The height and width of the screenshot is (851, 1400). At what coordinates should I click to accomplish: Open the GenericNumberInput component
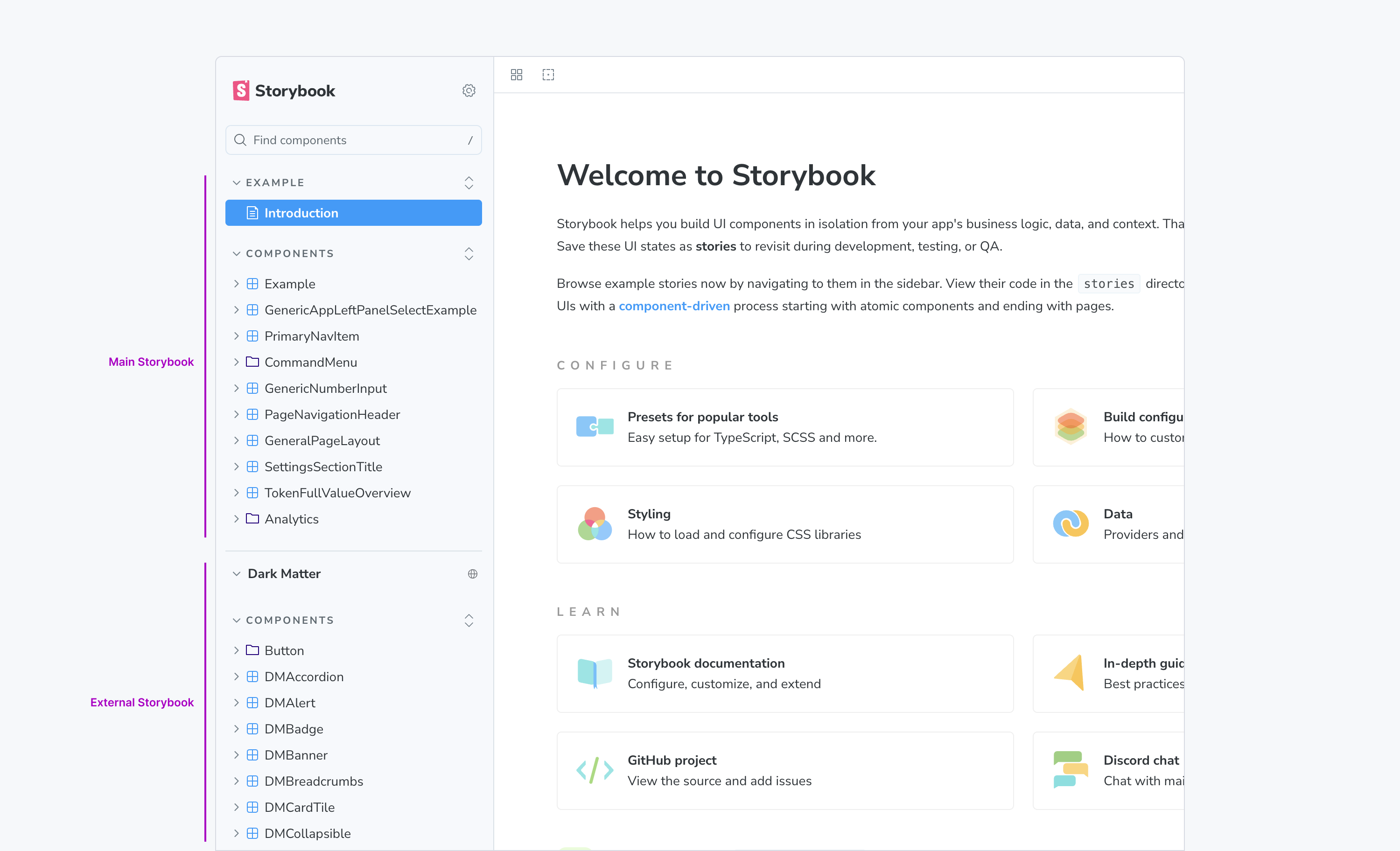(x=353, y=389)
